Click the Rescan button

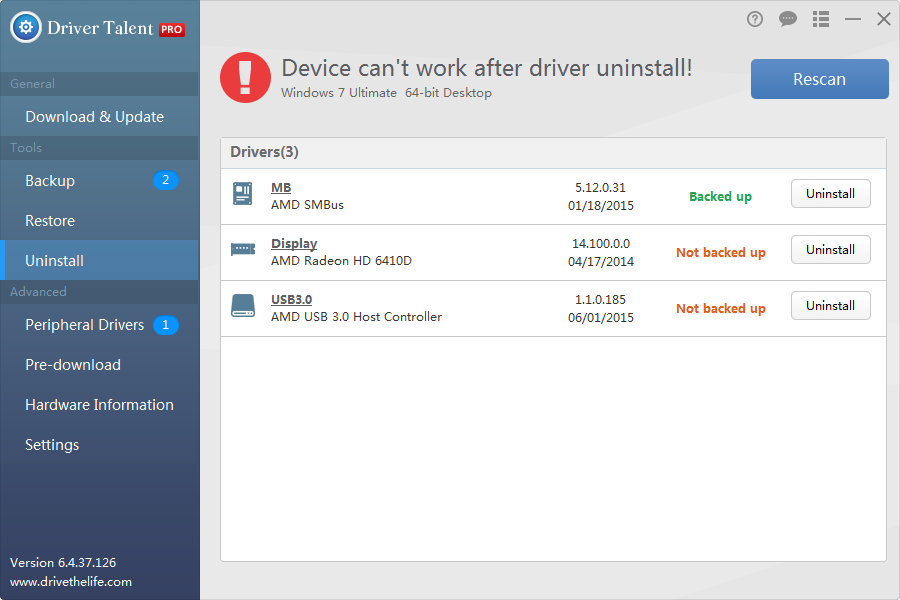820,79
